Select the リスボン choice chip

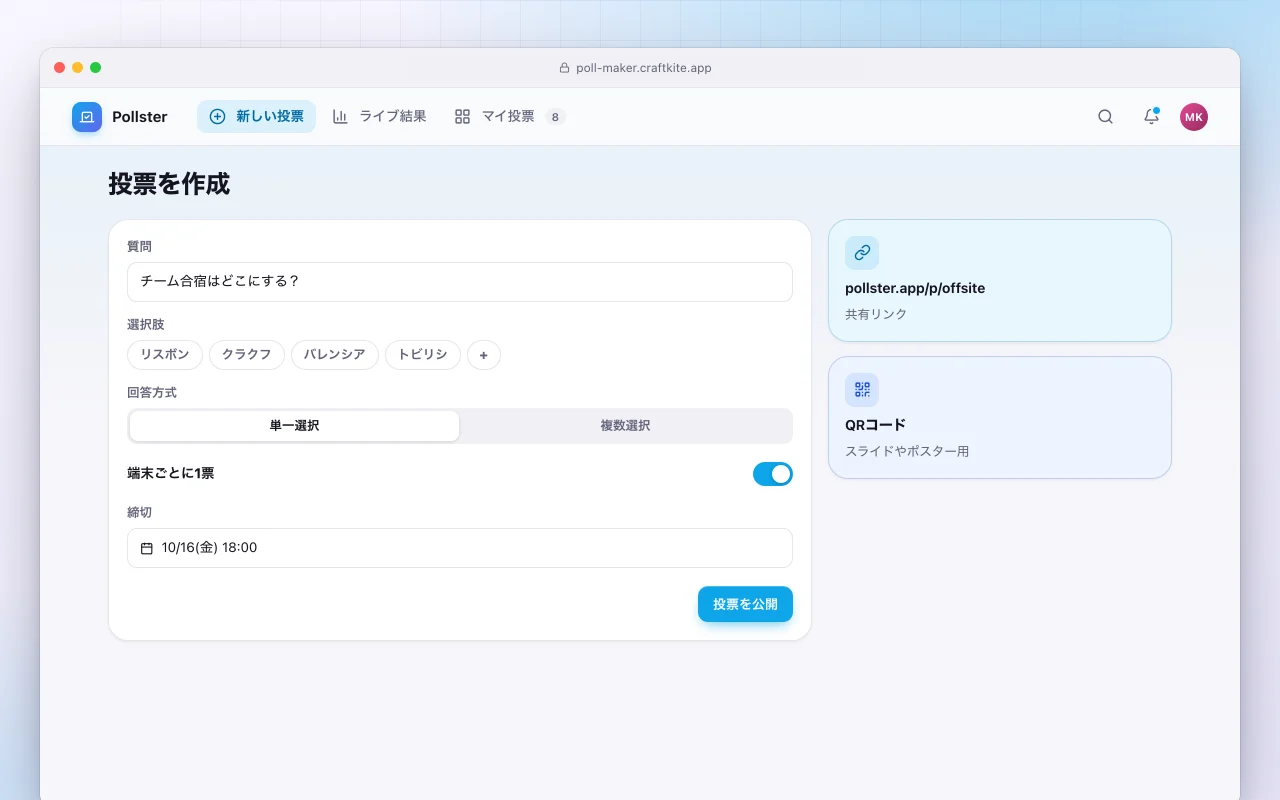coord(165,355)
